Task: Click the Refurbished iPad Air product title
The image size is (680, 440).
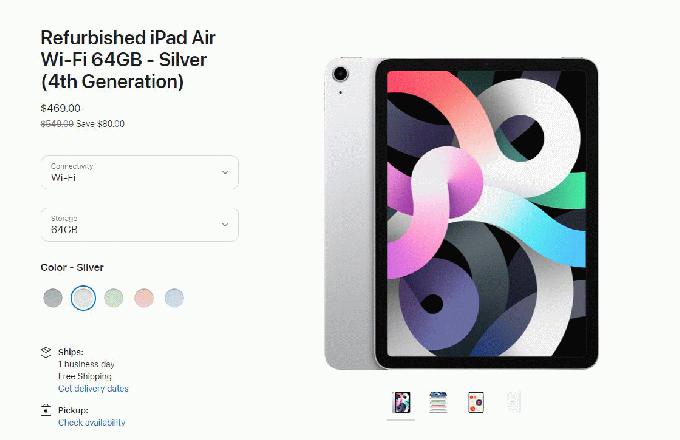Action: [x=128, y=60]
